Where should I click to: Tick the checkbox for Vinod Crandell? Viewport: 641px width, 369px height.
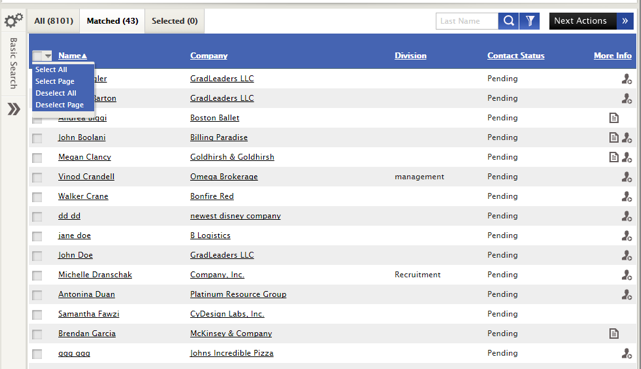pyautogui.click(x=37, y=177)
